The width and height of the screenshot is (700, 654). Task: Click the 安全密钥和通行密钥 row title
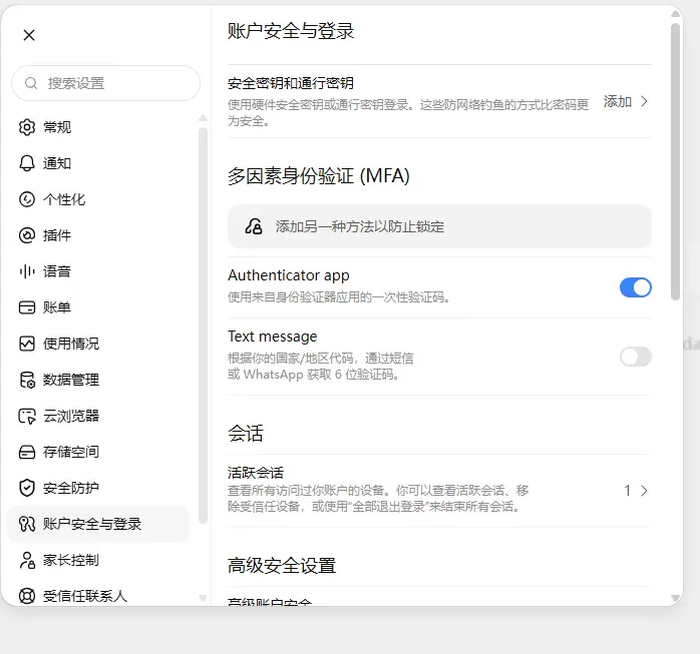[x=291, y=83]
